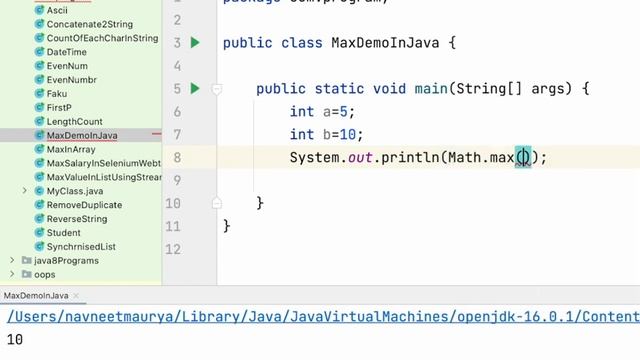Open the Faku class
Viewport: 640px width, 360px height.
pyautogui.click(x=57, y=93)
